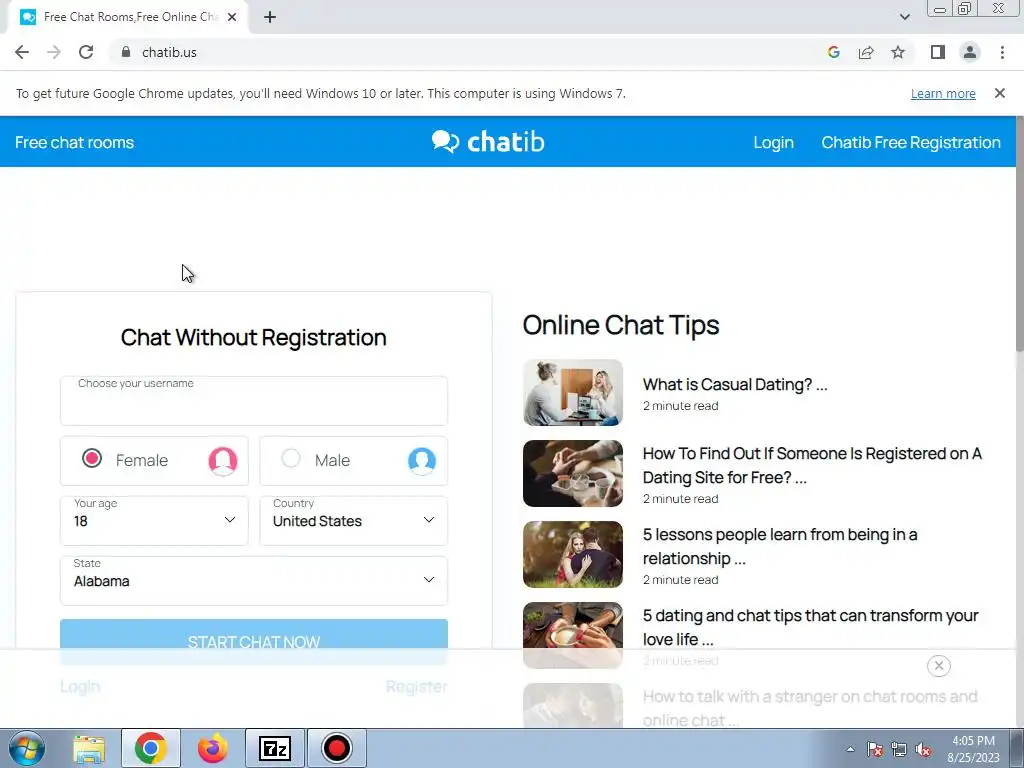Image resolution: width=1024 pixels, height=768 pixels.
Task: Click the browser forward arrow
Action: tap(54, 52)
